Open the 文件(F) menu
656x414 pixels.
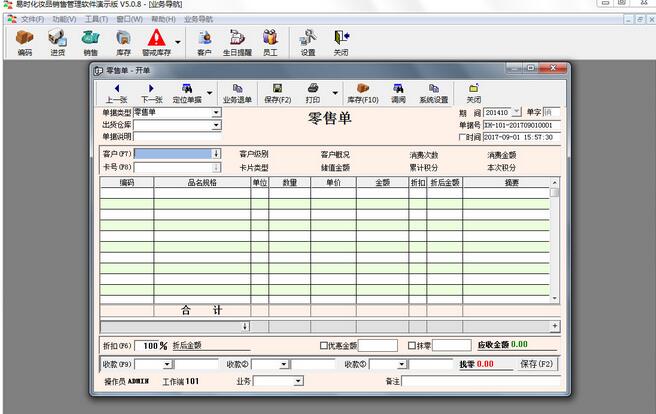pyautogui.click(x=32, y=19)
